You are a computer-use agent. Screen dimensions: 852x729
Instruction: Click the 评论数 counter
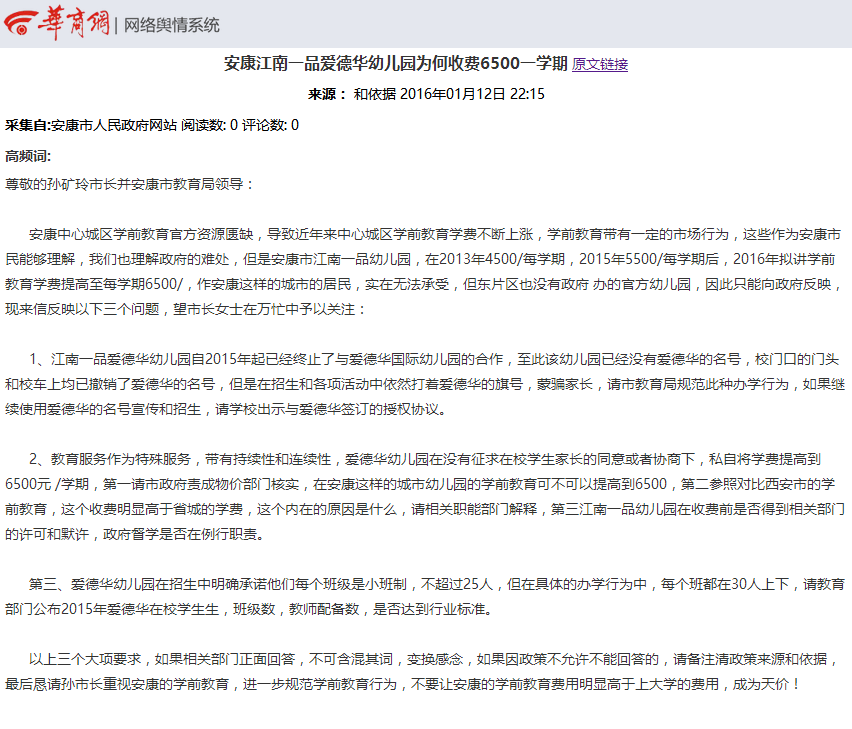pos(270,125)
